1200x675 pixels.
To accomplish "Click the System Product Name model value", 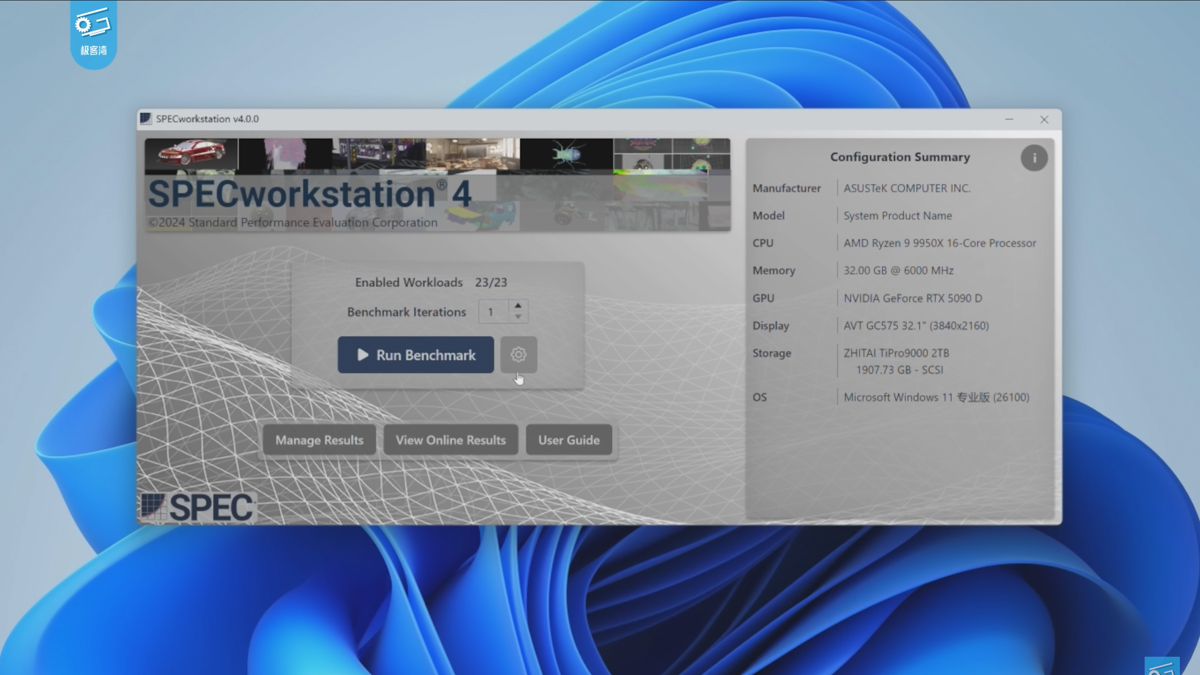I will pos(898,215).
